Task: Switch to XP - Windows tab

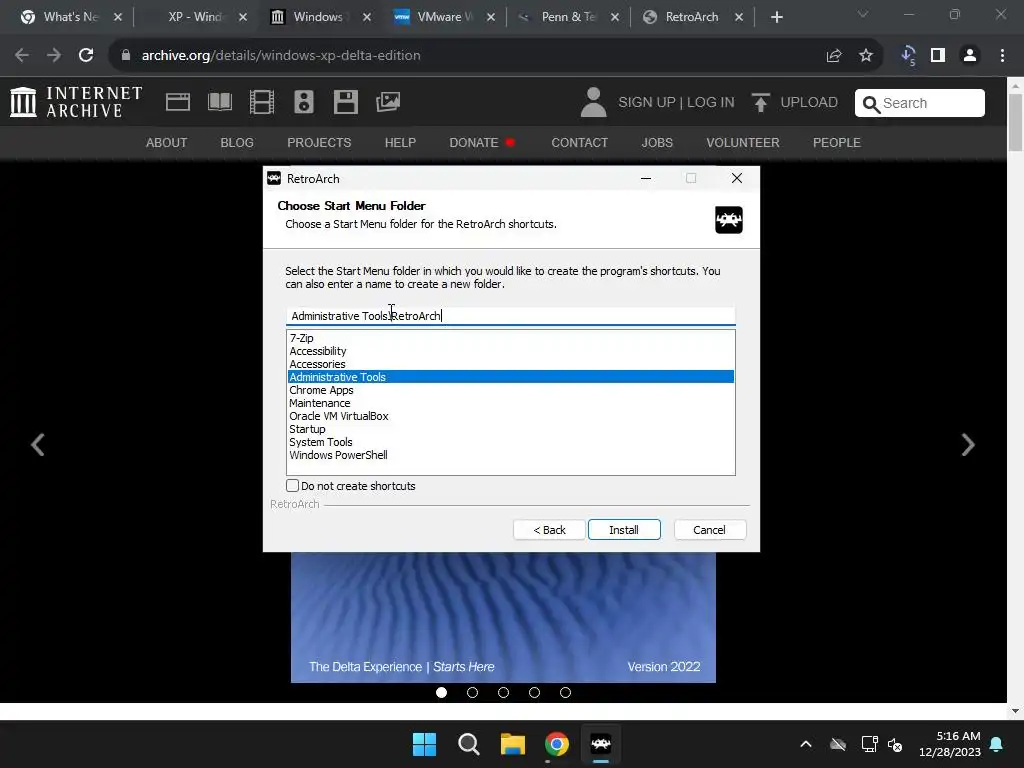Action: [x=196, y=17]
